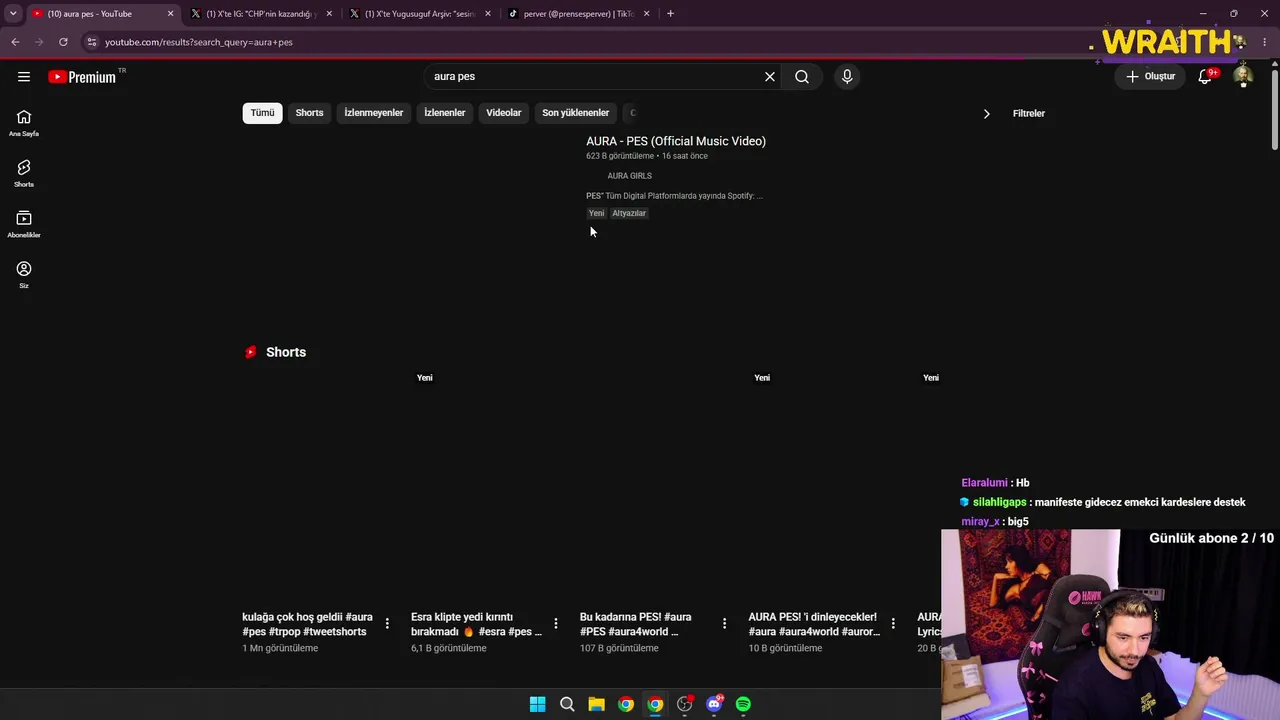Screen dimensions: 1280x720
Task: Open Spotify from the taskbar
Action: pyautogui.click(x=743, y=704)
